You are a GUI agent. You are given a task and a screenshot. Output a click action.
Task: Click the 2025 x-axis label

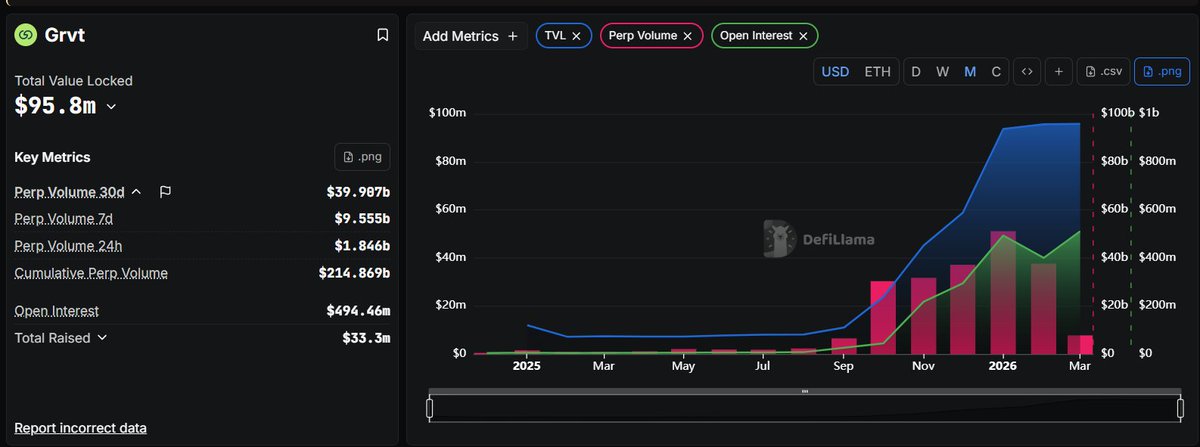click(526, 366)
